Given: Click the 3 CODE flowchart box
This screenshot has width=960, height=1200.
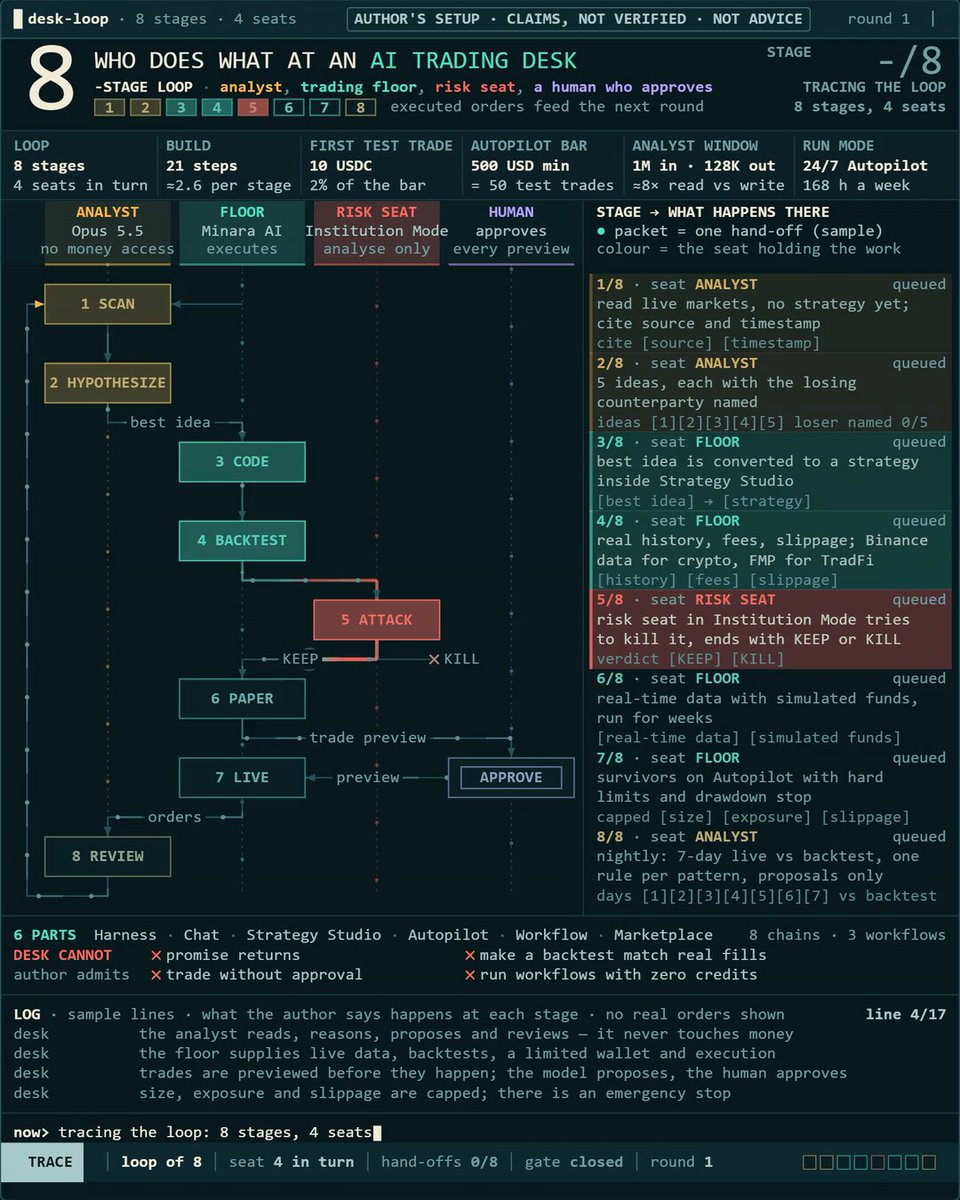Looking at the screenshot, I should point(242,462).
